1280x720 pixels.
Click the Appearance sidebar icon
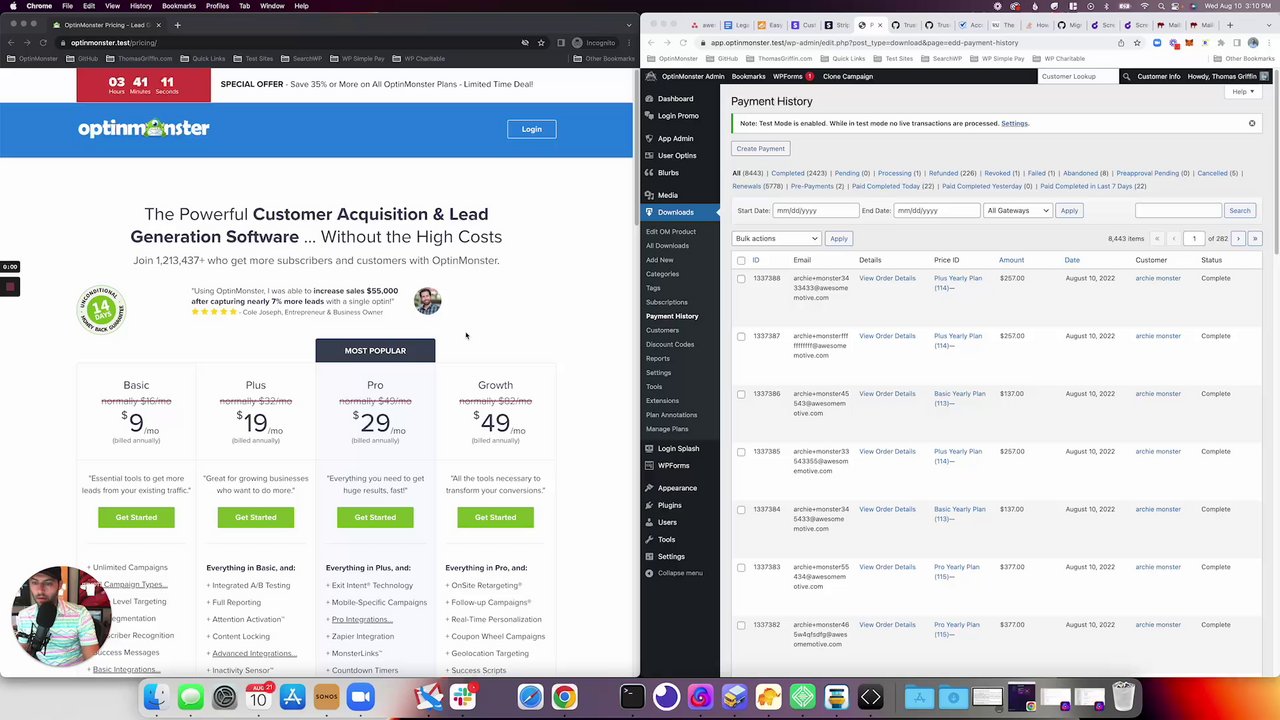(649, 488)
